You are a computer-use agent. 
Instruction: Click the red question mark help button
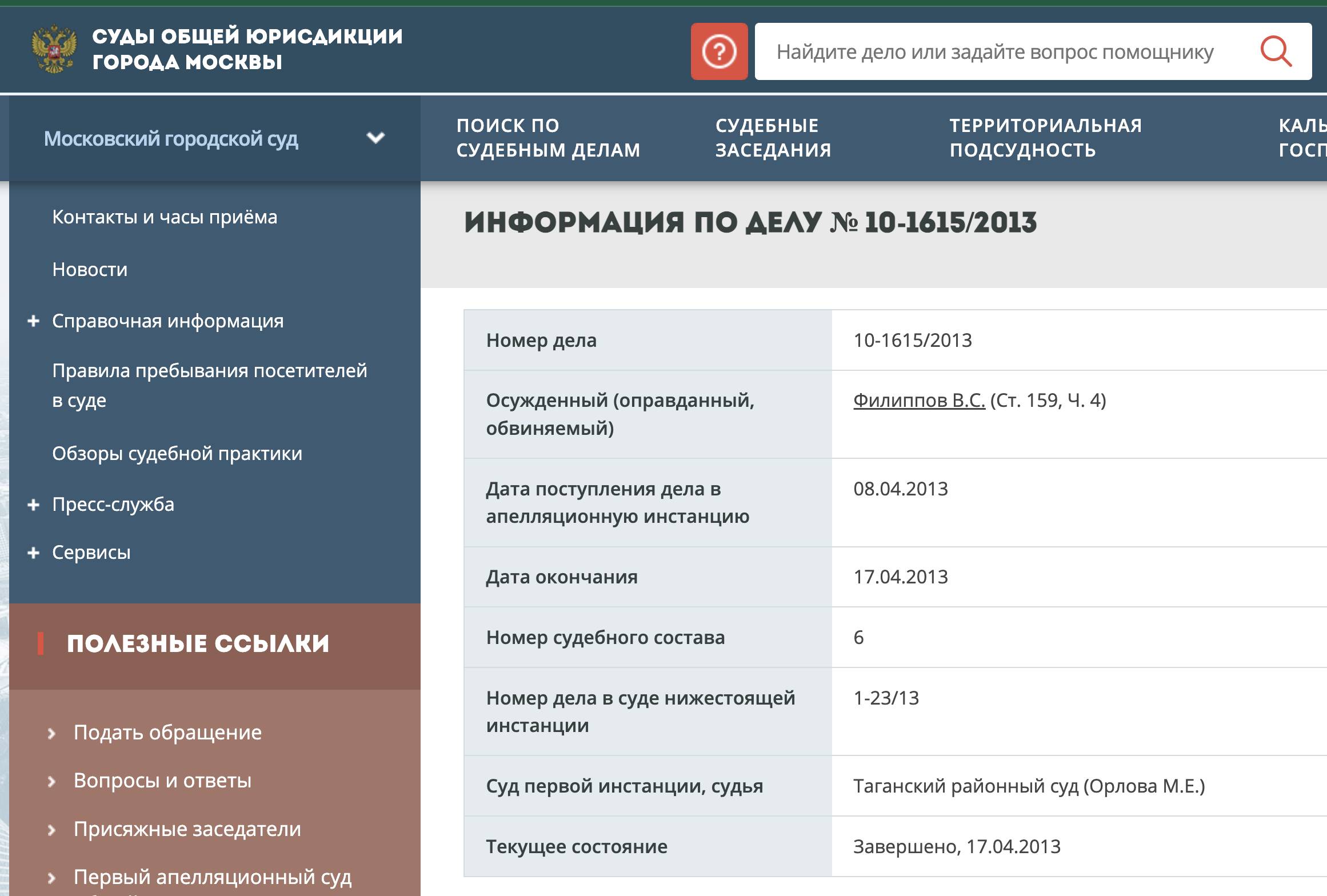[719, 51]
